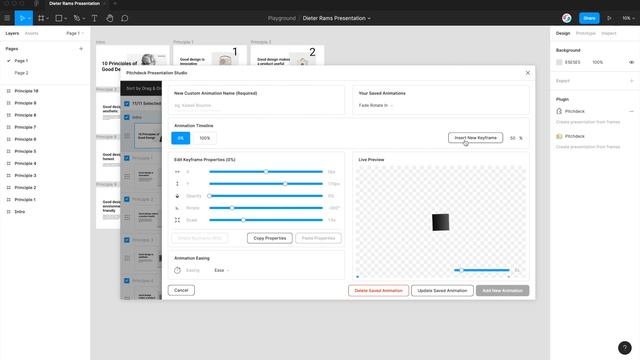Click Insert New Keyframe button
640x360 pixels.
coord(476,138)
